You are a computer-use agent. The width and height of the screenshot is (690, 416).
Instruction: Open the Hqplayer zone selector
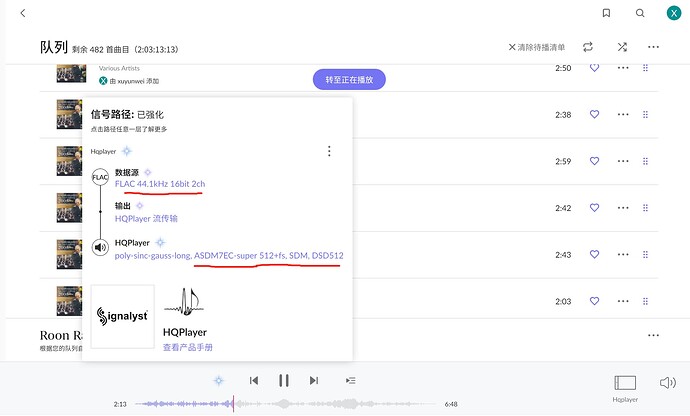point(625,388)
